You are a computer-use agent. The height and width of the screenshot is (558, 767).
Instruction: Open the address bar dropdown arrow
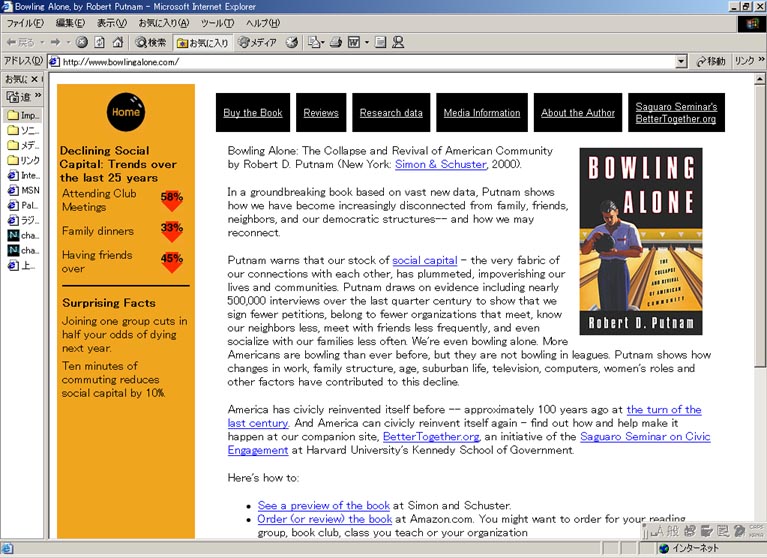click(681, 62)
